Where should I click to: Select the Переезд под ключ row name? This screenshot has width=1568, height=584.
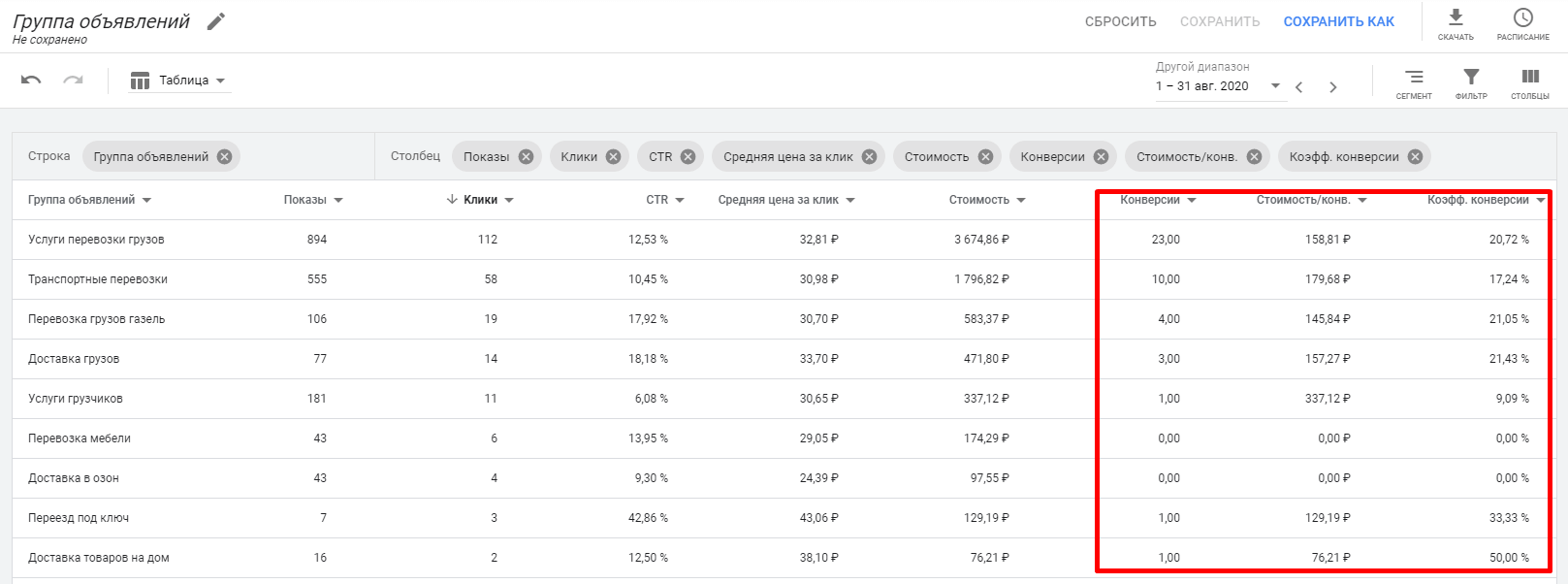point(79,518)
